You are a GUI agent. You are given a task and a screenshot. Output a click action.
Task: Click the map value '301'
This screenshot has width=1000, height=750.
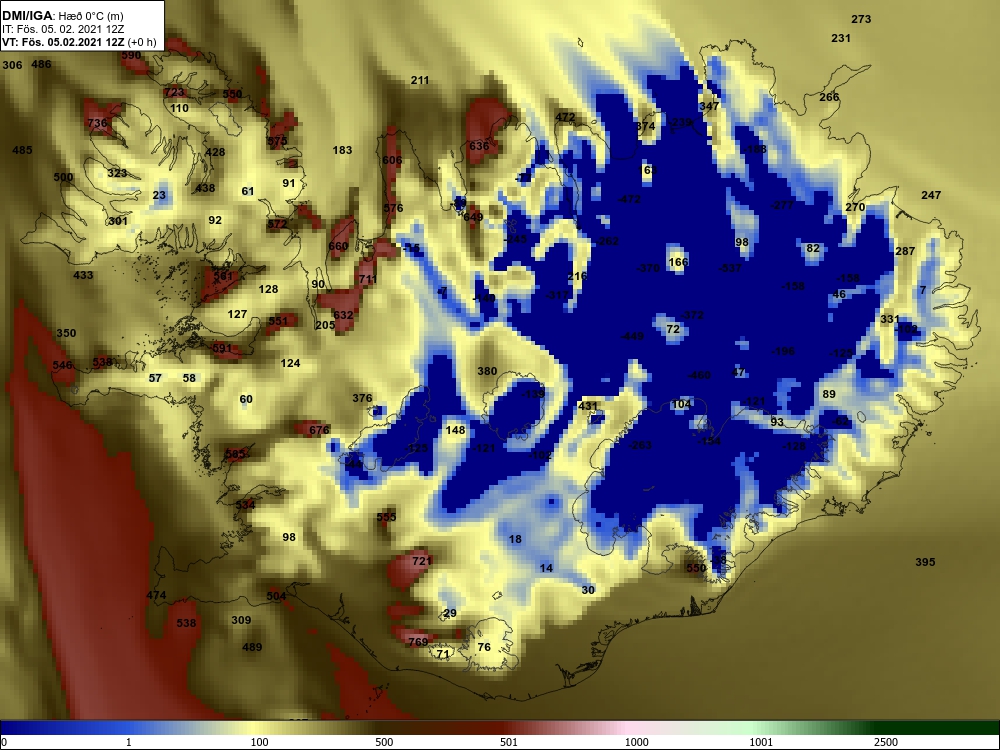[117, 221]
